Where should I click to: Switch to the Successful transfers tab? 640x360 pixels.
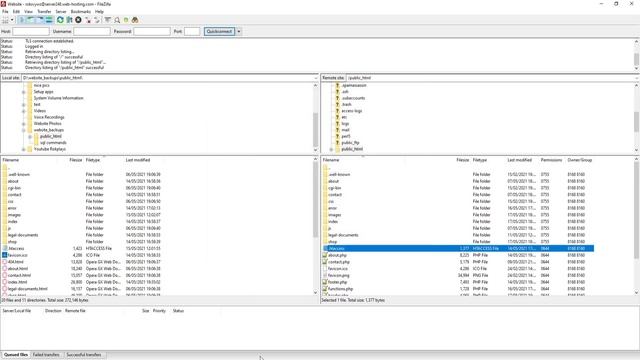tap(84, 355)
